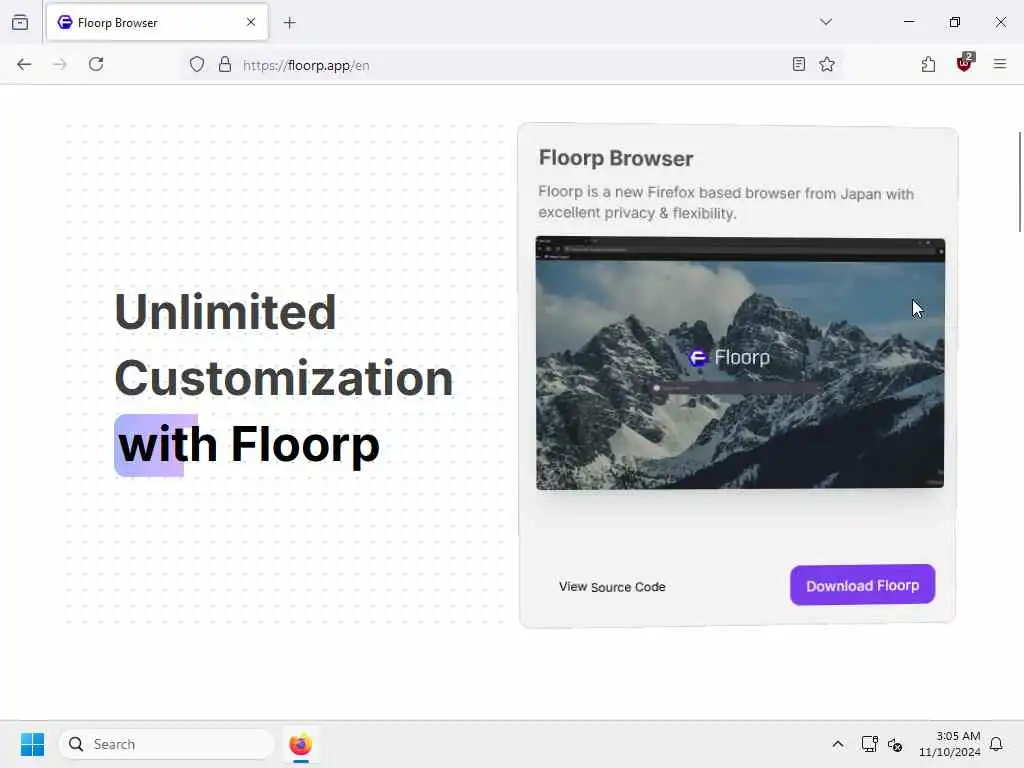The image size is (1024, 768).
Task: Open tracking protection shield icon
Action: coord(197,64)
